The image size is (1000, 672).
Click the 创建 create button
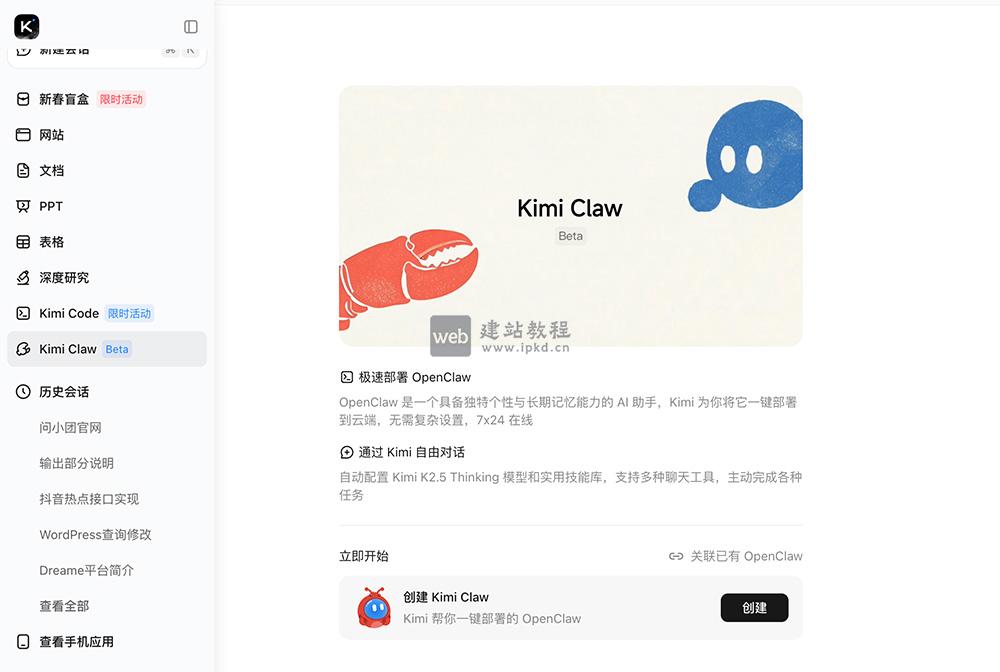click(754, 607)
